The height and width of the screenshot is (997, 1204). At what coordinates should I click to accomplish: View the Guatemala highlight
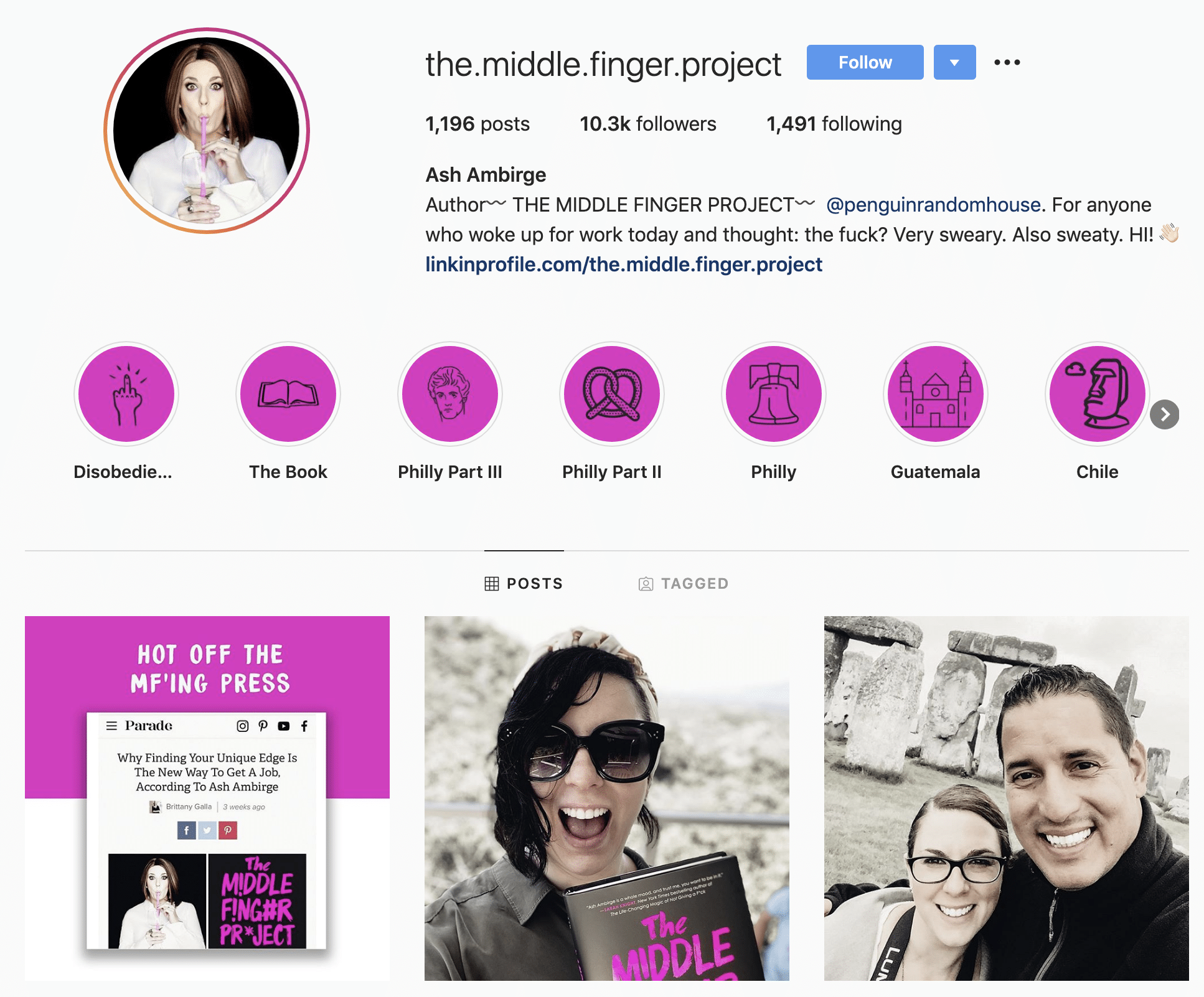[936, 394]
